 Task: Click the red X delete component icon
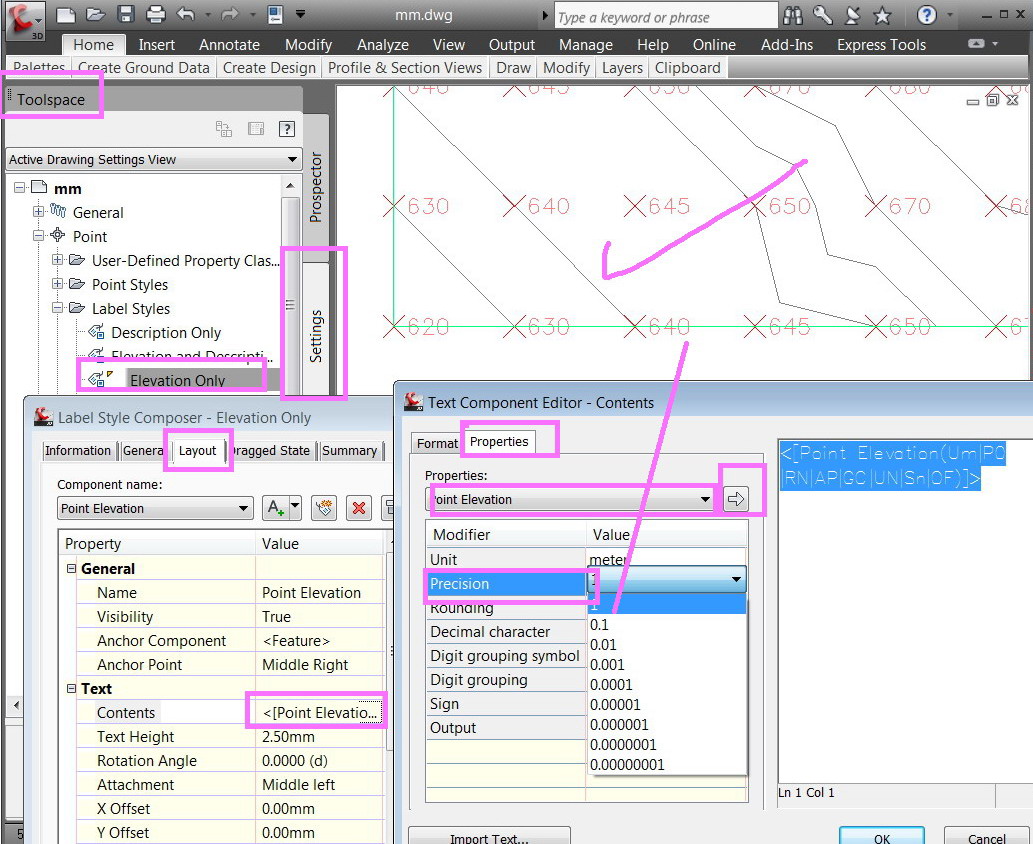pyautogui.click(x=360, y=508)
